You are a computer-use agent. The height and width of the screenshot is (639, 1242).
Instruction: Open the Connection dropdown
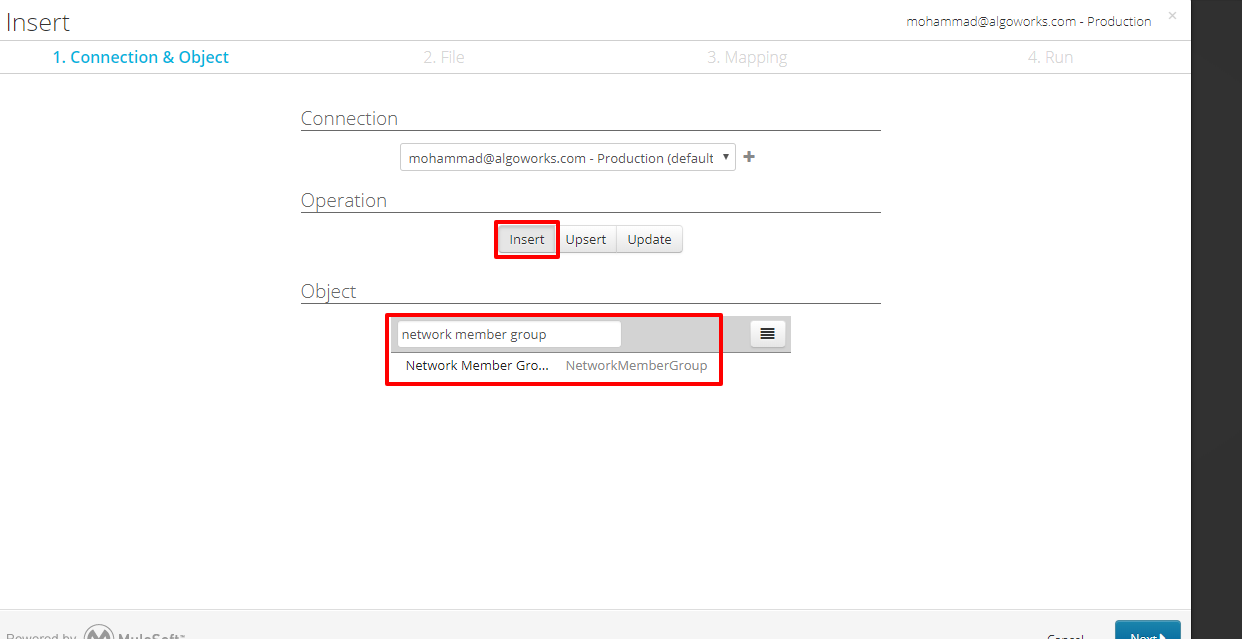click(x=567, y=158)
